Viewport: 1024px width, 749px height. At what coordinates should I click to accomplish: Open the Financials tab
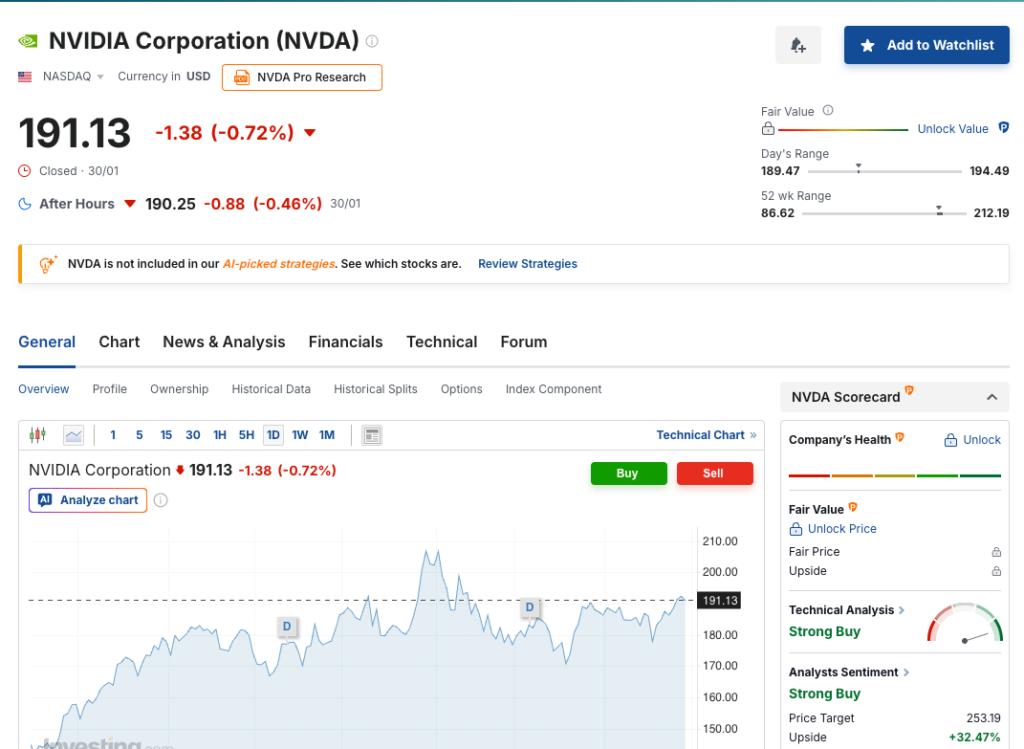pyautogui.click(x=345, y=342)
